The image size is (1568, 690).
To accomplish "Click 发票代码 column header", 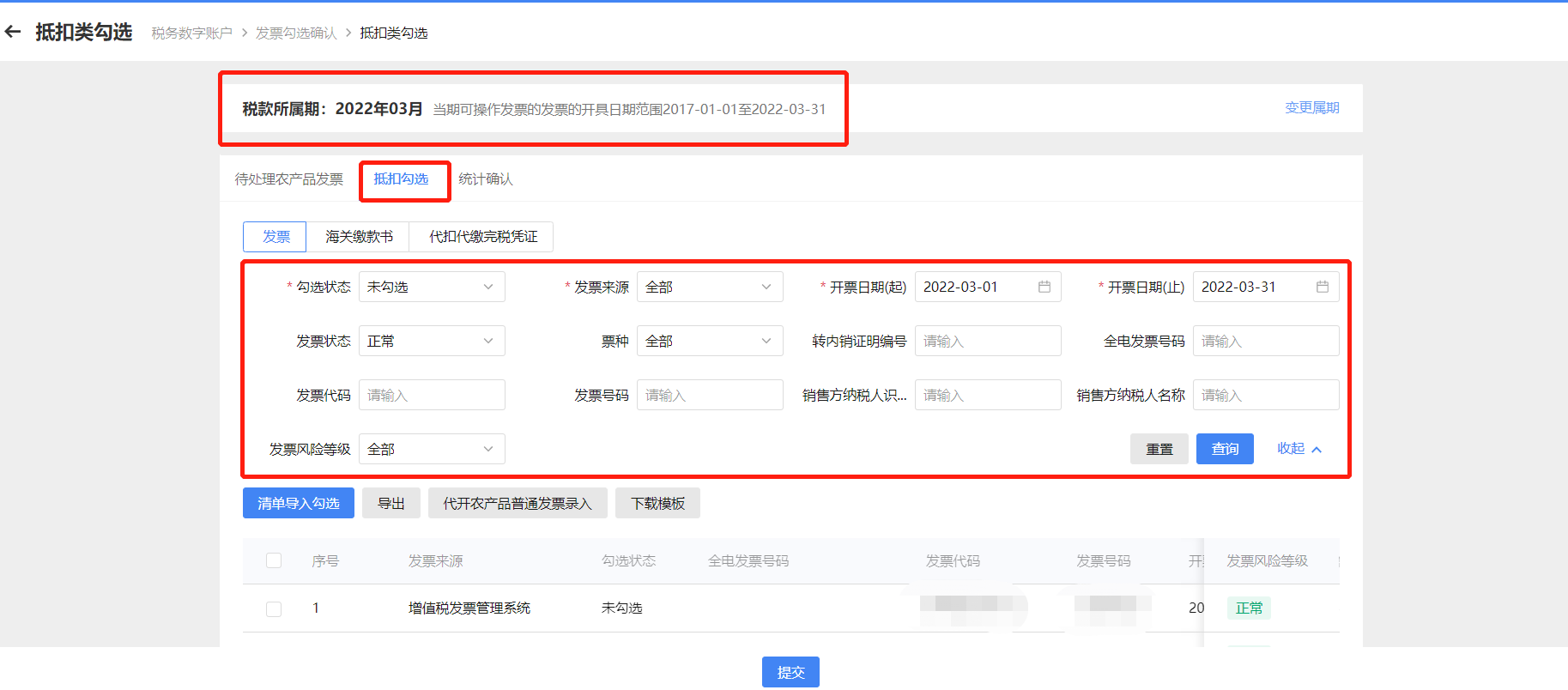I will click(953, 560).
